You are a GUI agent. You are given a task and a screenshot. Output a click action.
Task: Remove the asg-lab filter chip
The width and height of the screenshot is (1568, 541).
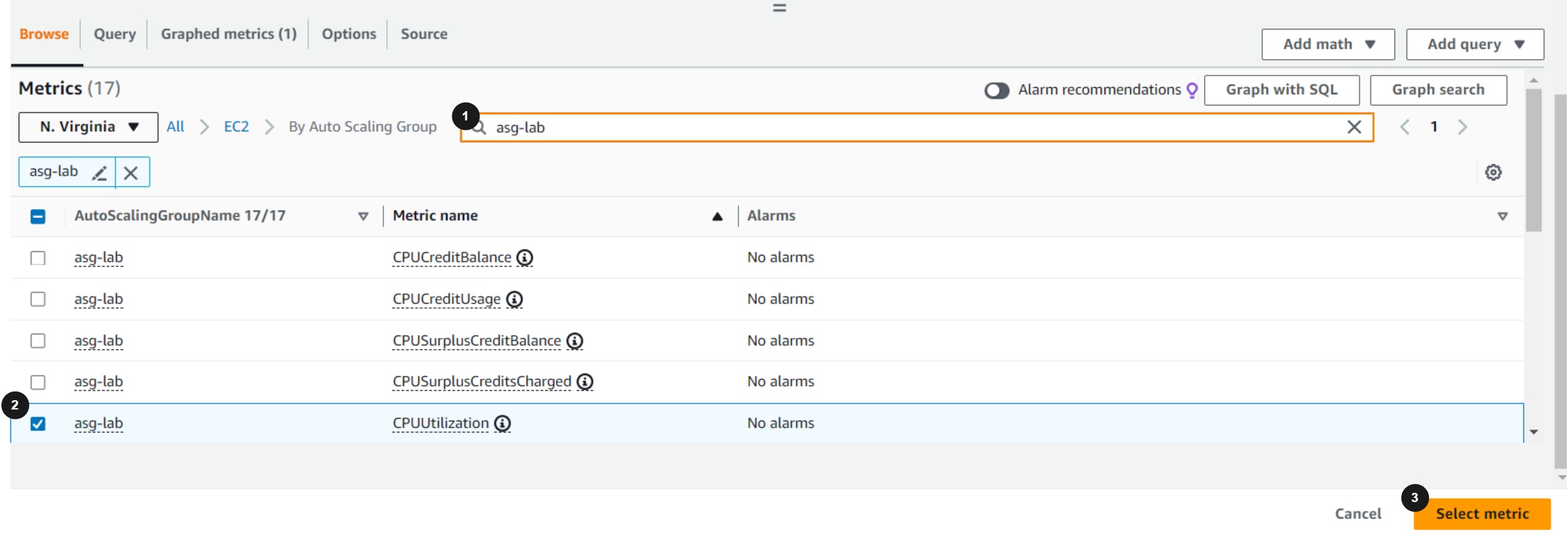(131, 173)
